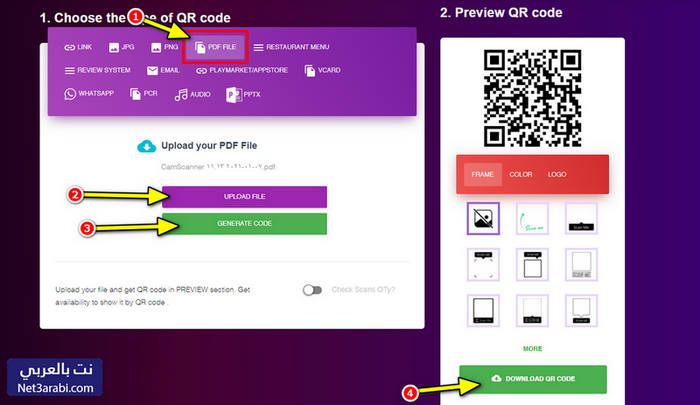Select the PLAYMARKET/APPSTORE option

242,70
